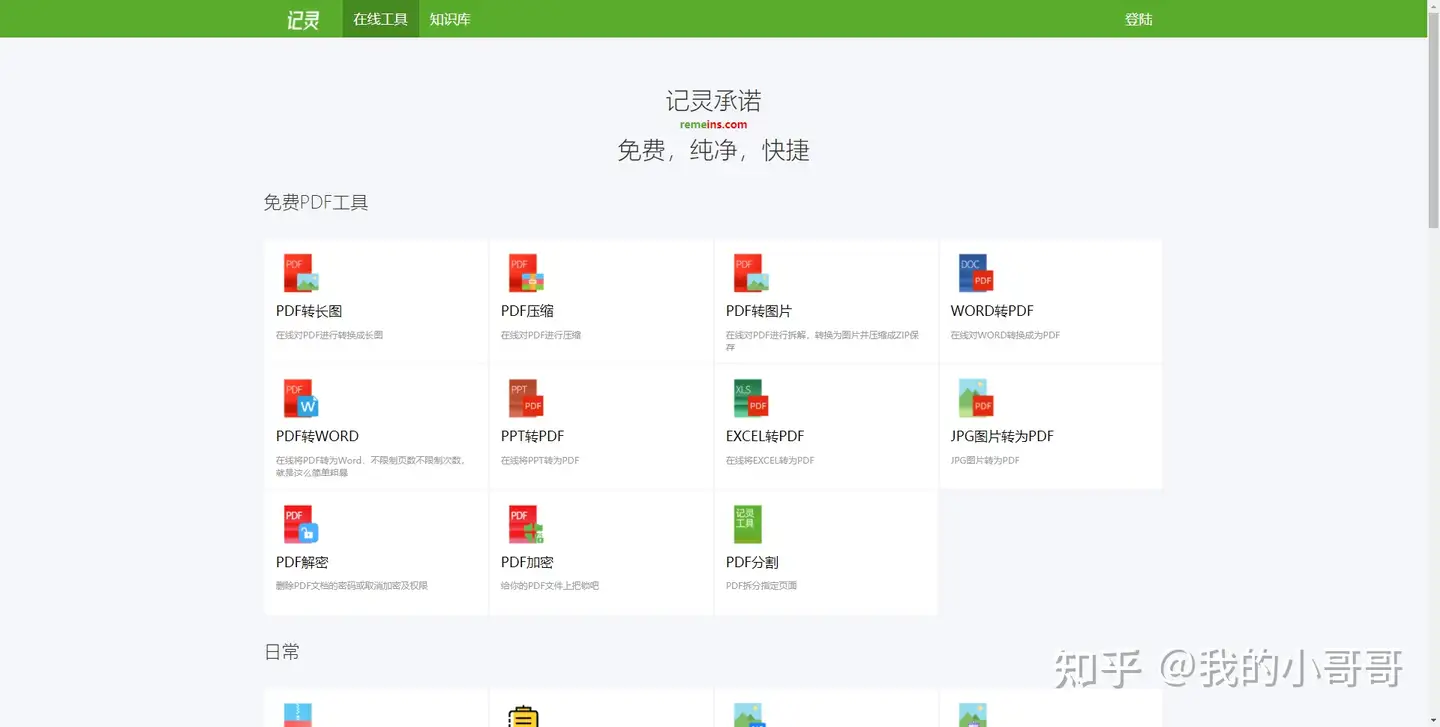Open the 知识库 navigation tab
This screenshot has width=1440, height=727.
click(x=450, y=19)
